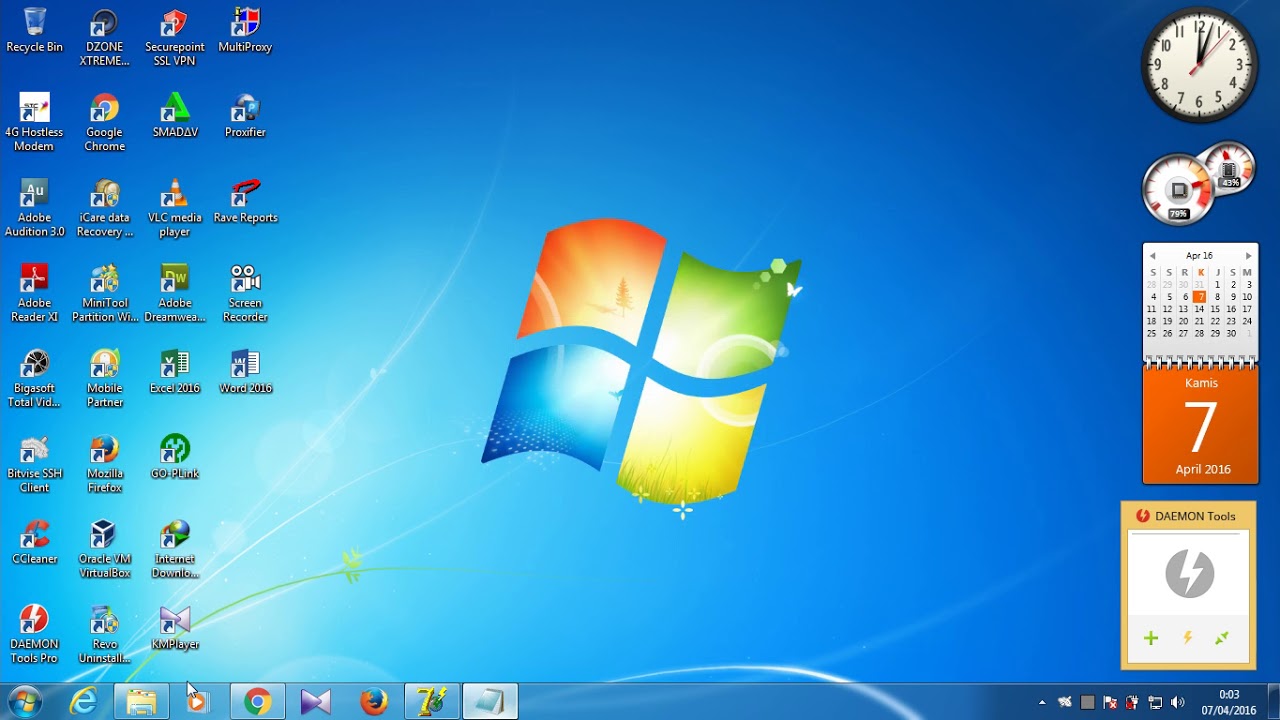1280x720 pixels.
Task: Launch Firefox from the taskbar
Action: tap(374, 702)
